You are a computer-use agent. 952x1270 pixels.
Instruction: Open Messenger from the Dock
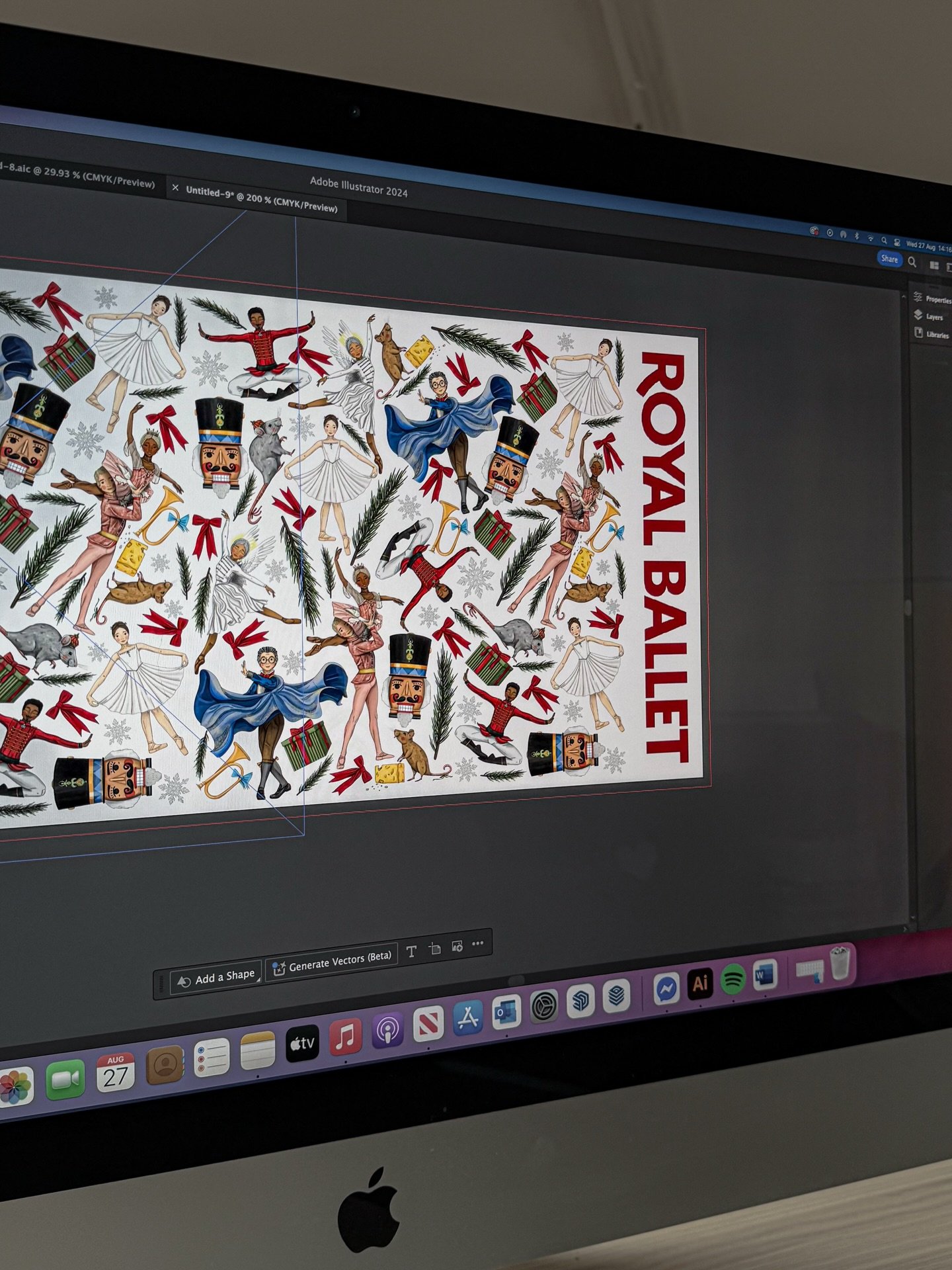click(666, 989)
